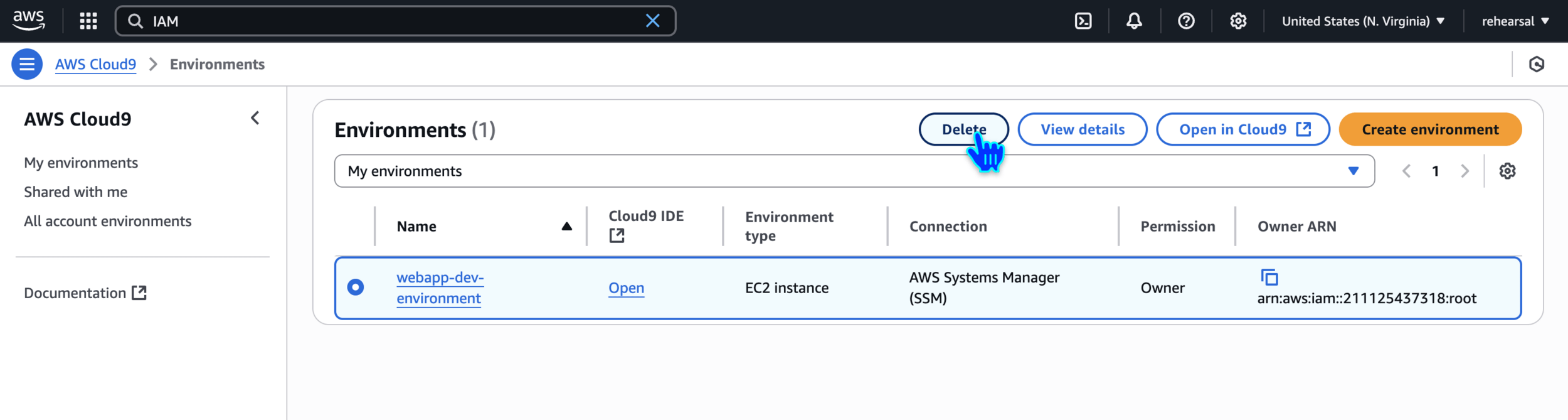The height and width of the screenshot is (420, 1568).
Task: Click the Open in Cloud9 external-link icon
Action: (x=1303, y=129)
